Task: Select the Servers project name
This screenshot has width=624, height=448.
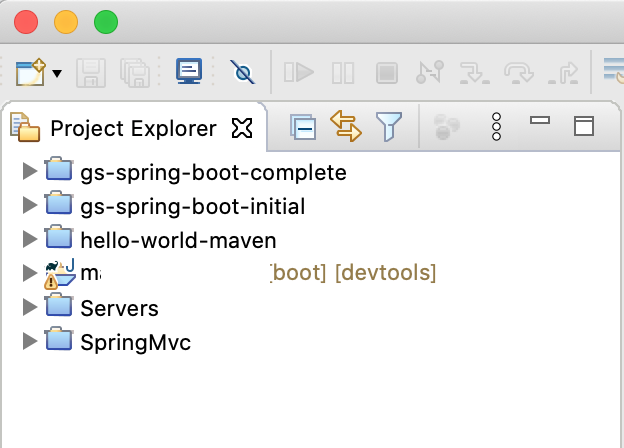Action: 119,308
